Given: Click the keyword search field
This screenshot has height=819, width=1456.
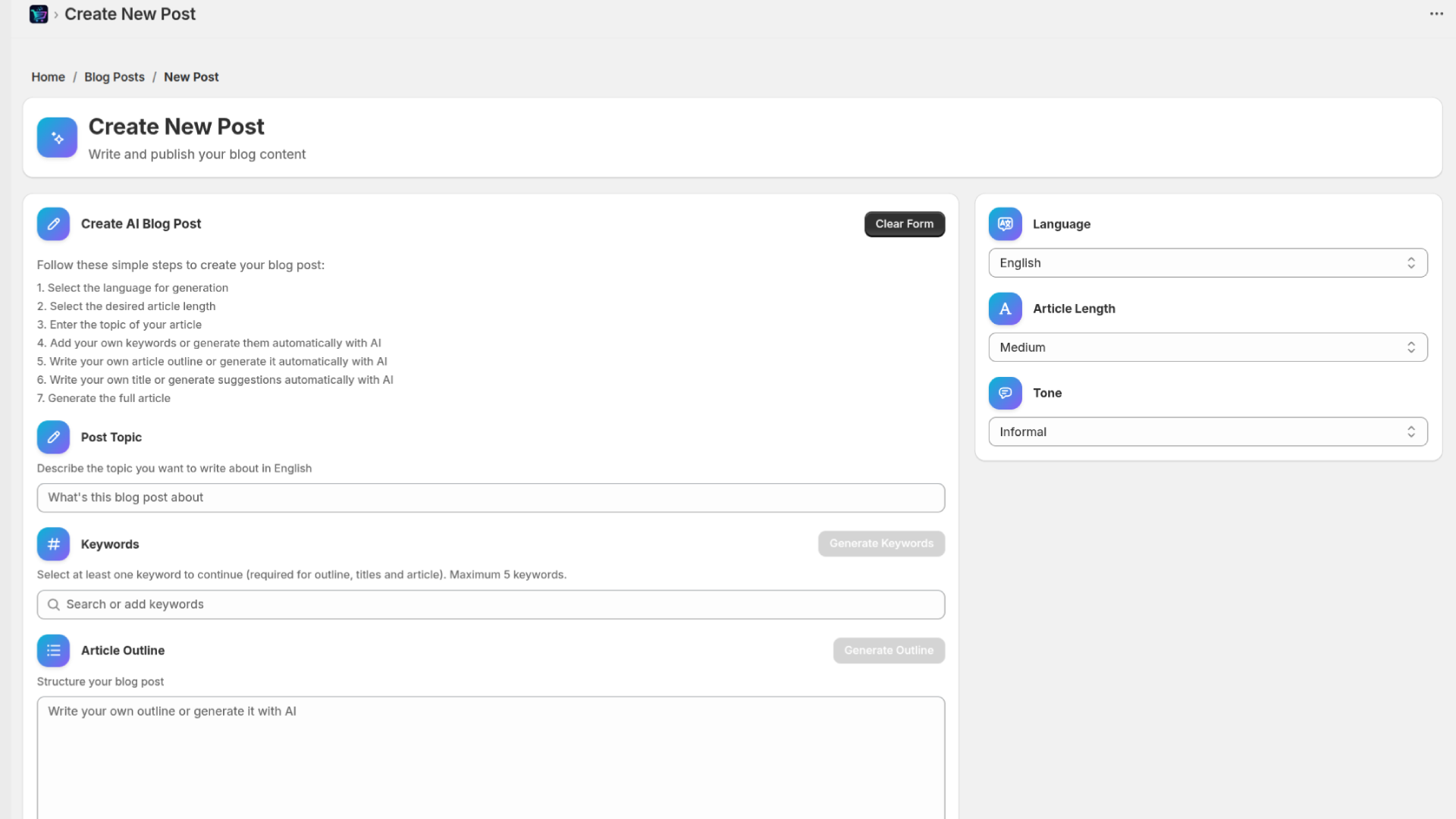Looking at the screenshot, I should (x=491, y=604).
